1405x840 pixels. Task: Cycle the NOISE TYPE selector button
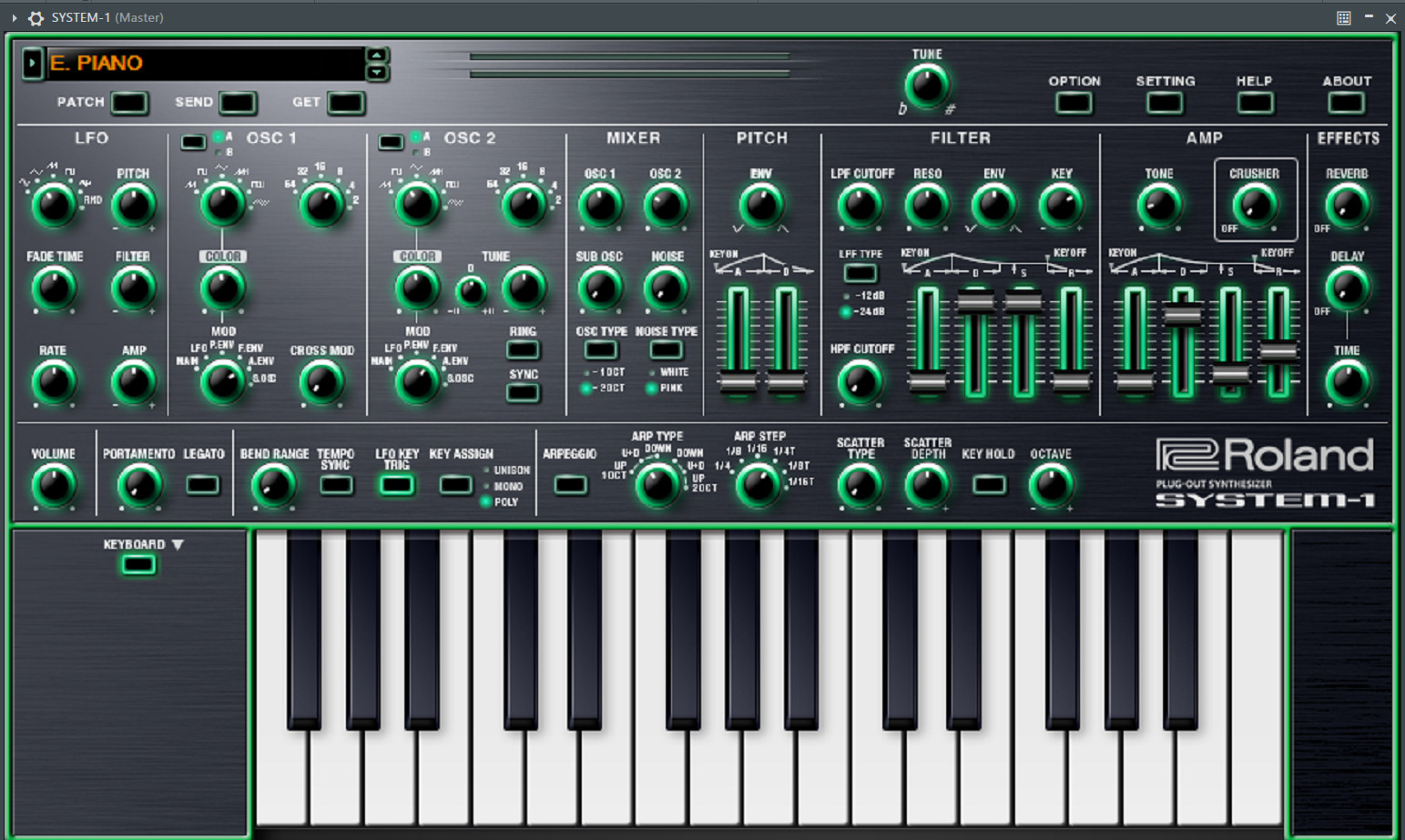666,350
